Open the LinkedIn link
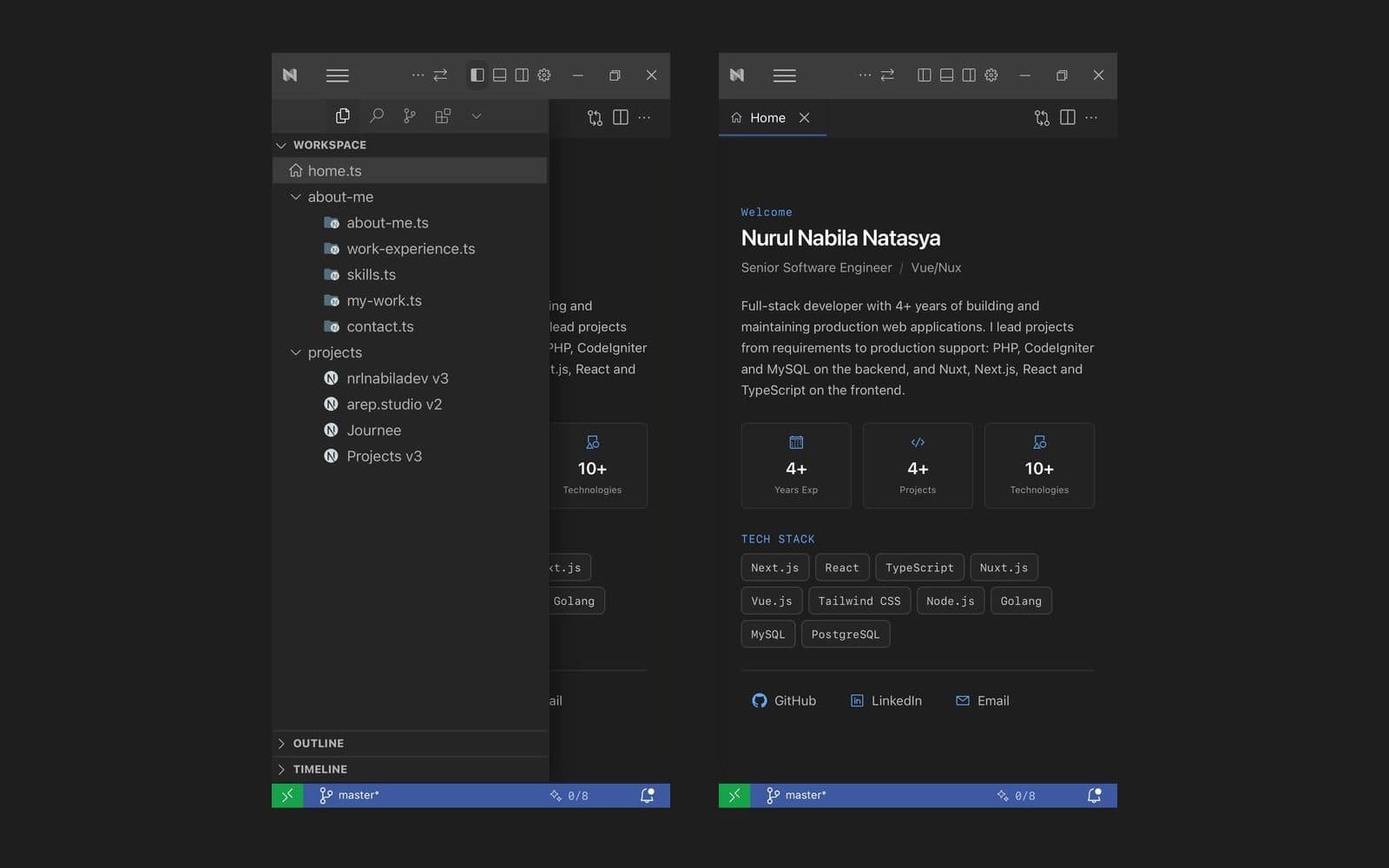Image resolution: width=1389 pixels, height=868 pixels. 885,700
